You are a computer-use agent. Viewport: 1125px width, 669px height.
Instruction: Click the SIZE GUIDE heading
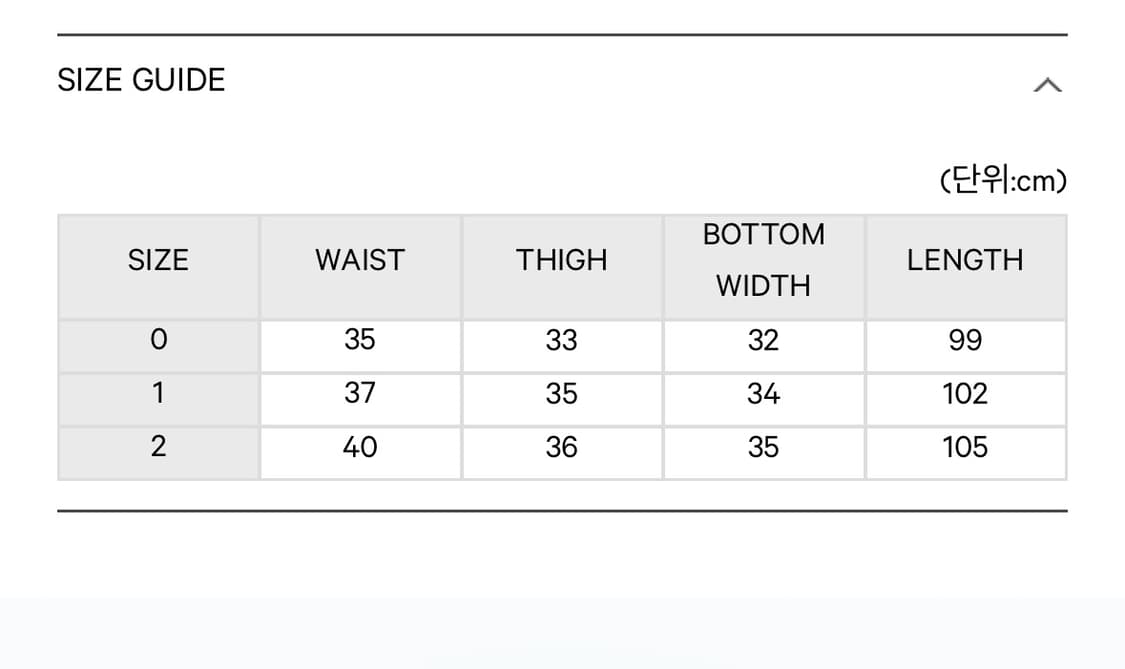141,80
